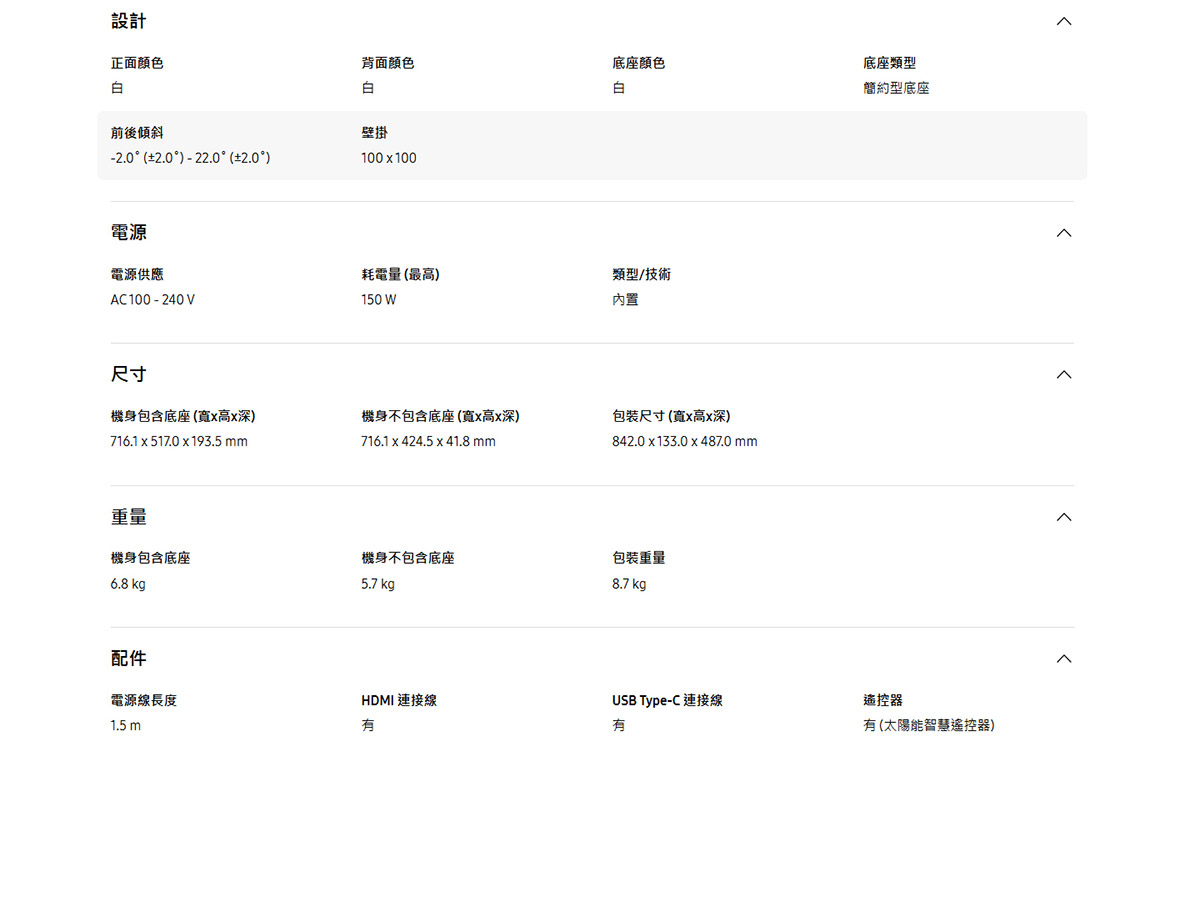Click the 設計 section heading
This screenshot has height=905, width=1200.
(x=129, y=21)
